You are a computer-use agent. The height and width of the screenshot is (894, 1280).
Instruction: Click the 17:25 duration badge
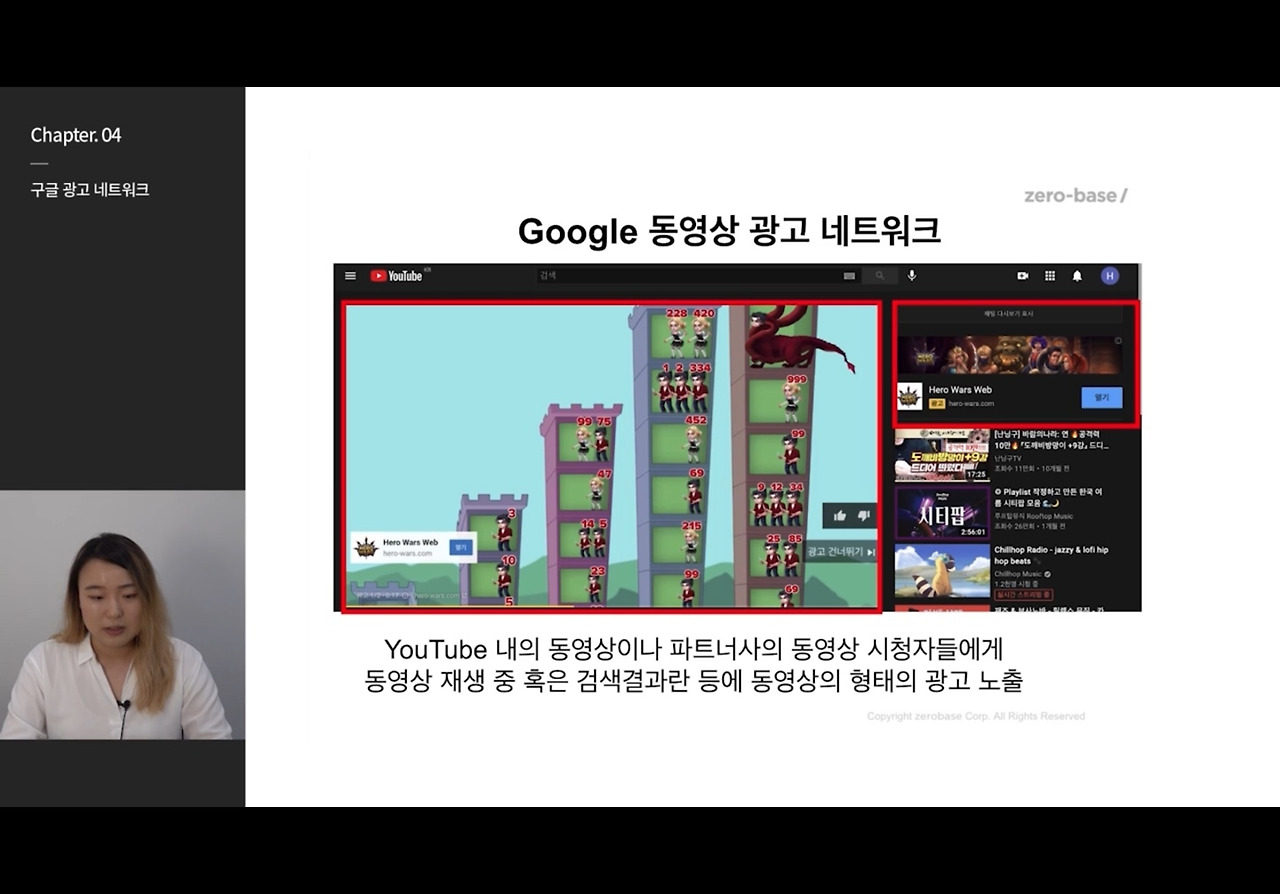[976, 474]
